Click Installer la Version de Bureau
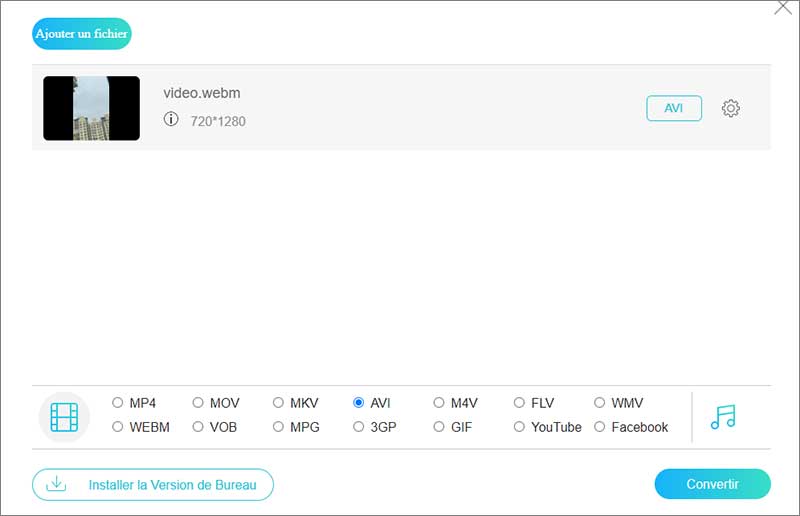800x516 pixels. point(153,485)
